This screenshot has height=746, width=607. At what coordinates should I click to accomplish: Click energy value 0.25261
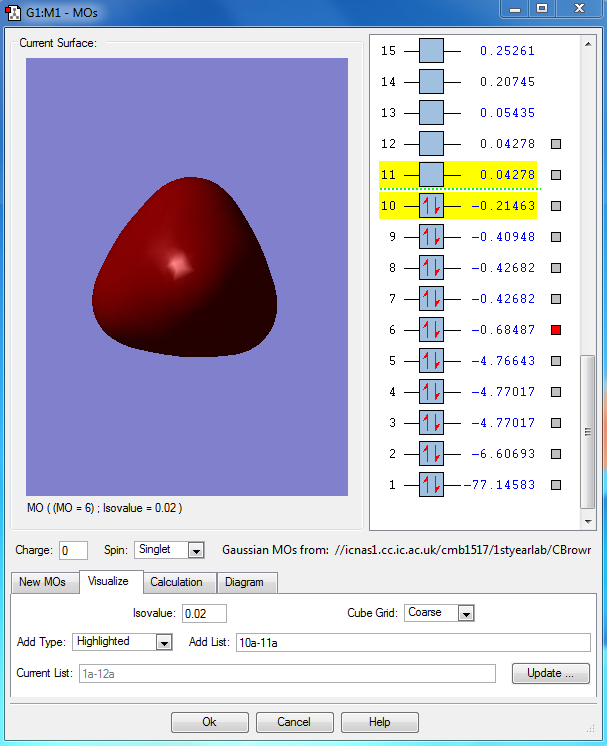point(507,51)
